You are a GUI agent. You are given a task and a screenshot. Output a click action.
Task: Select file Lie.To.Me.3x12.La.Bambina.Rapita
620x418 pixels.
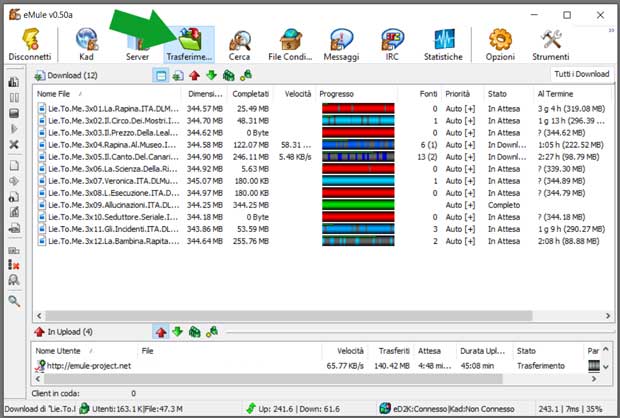click(113, 241)
